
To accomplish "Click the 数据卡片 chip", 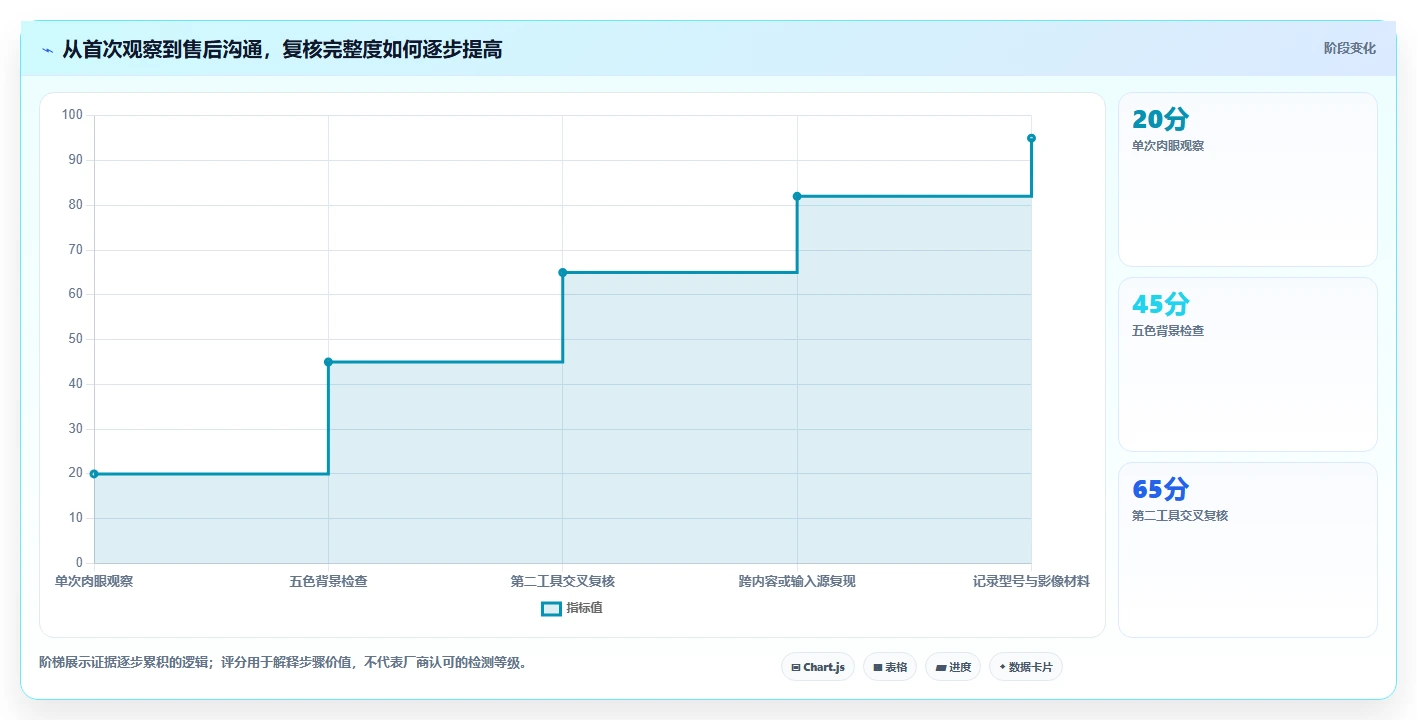I will point(1026,667).
